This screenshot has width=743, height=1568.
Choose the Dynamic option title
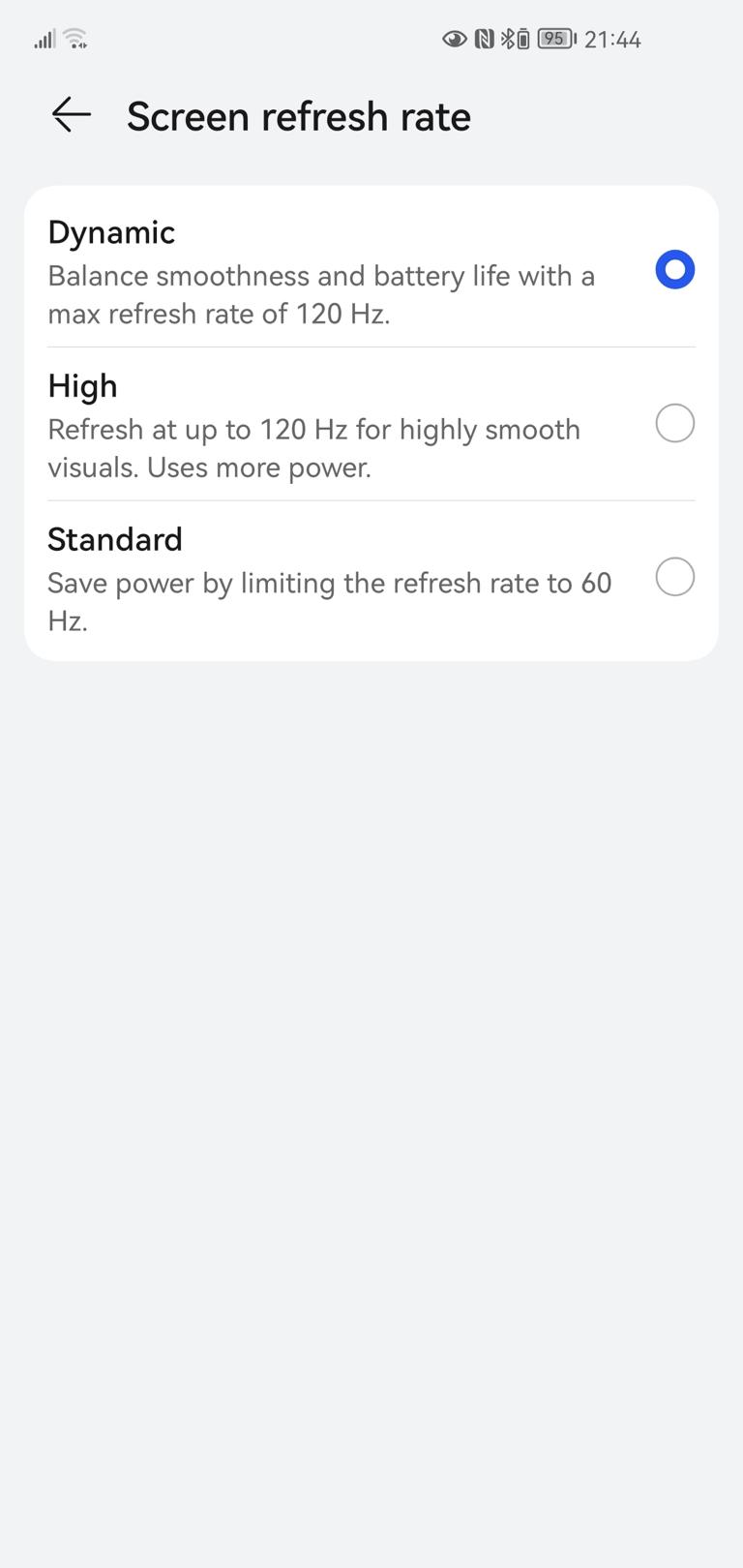[111, 233]
